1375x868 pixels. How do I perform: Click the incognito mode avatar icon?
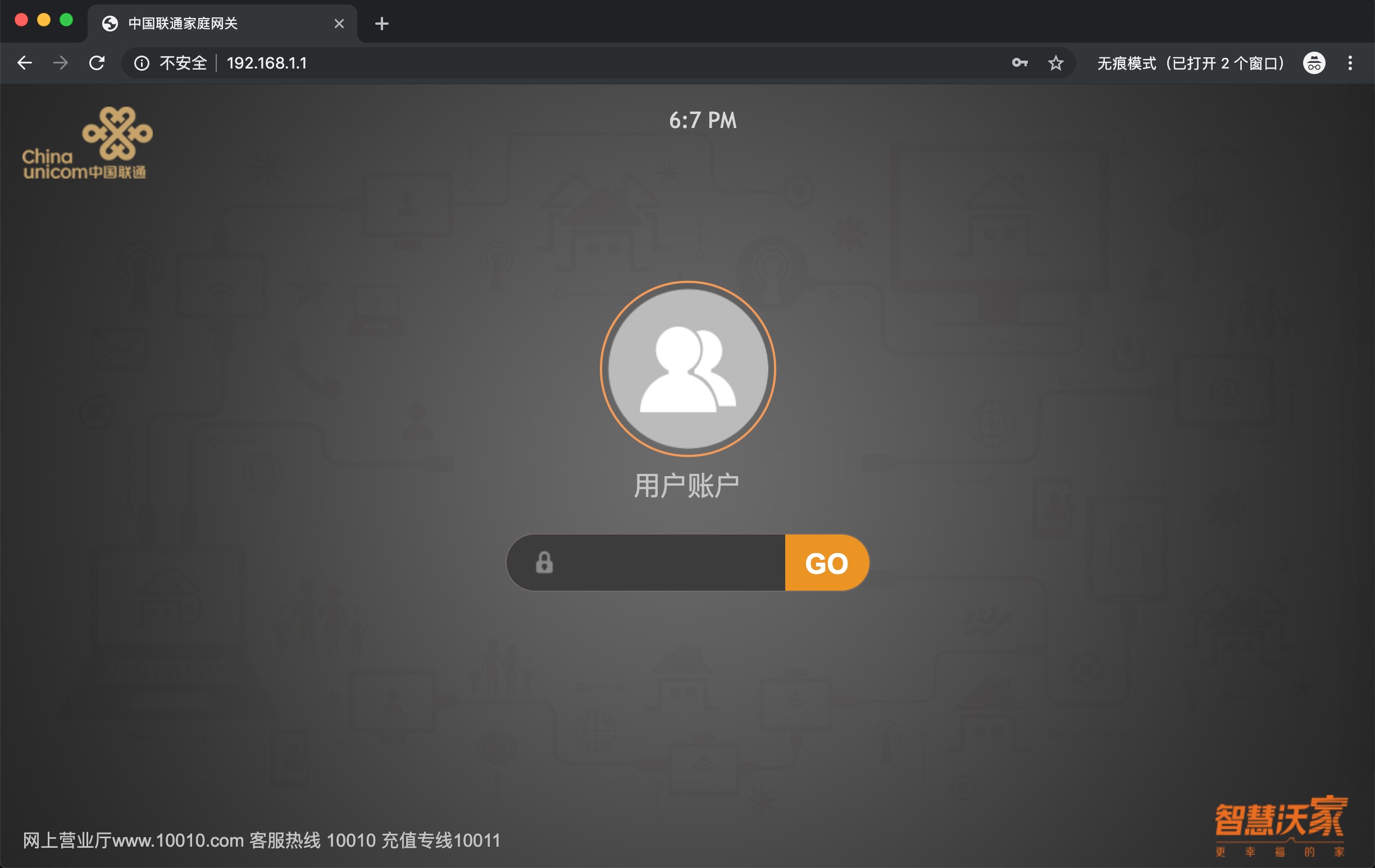click(x=1313, y=63)
